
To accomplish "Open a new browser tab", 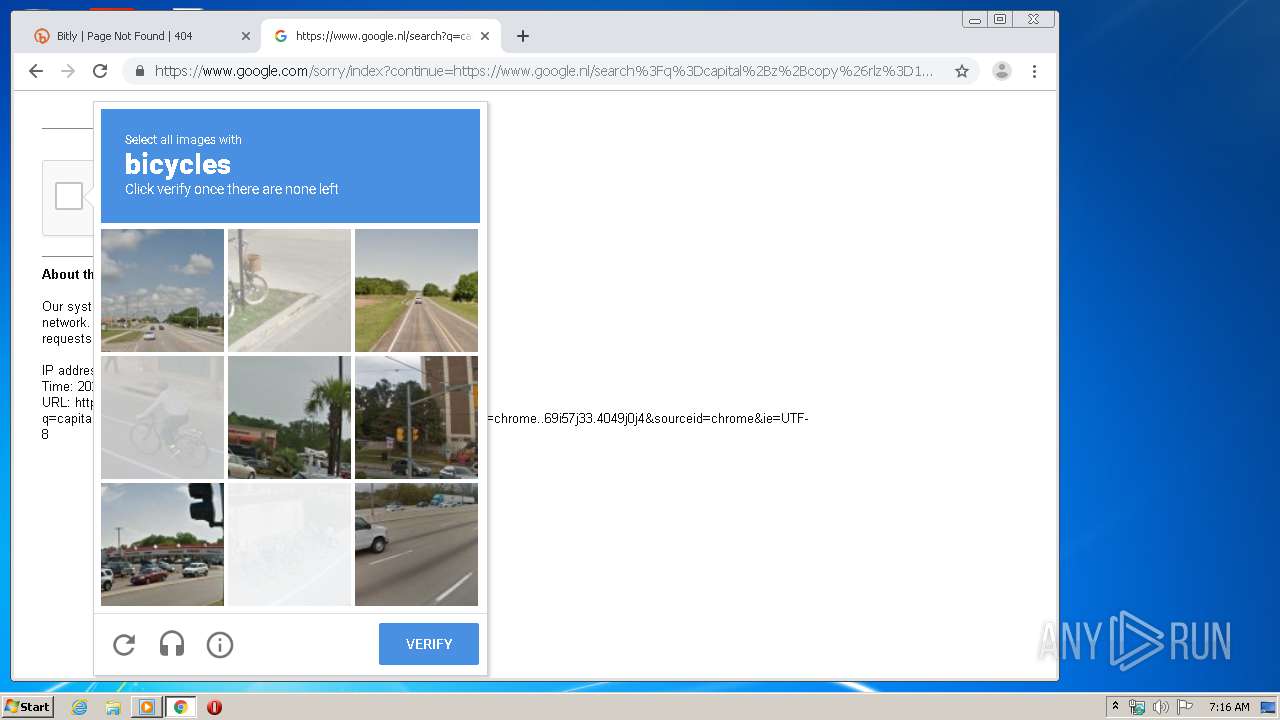I will pos(523,36).
